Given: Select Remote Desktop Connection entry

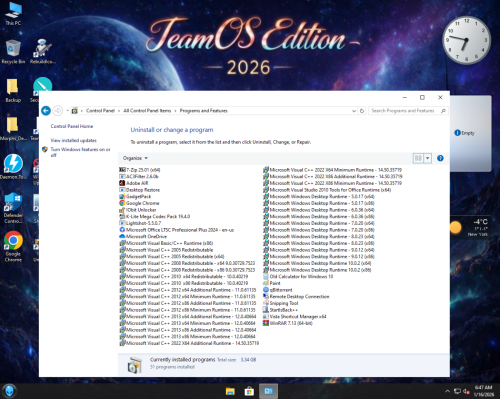Looking at the screenshot, I should click(x=296, y=297).
